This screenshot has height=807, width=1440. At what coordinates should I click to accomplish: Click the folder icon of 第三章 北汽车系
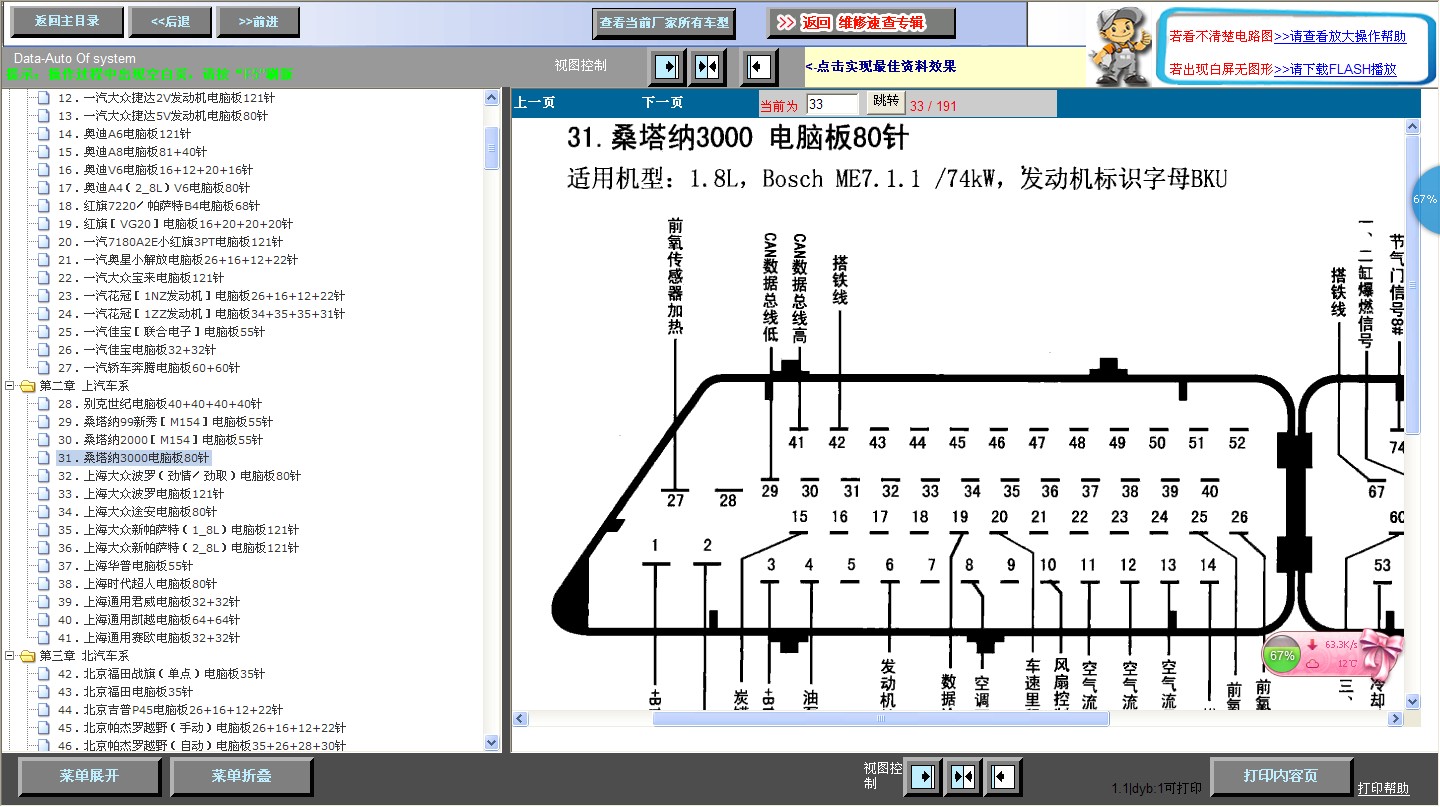tap(27, 656)
